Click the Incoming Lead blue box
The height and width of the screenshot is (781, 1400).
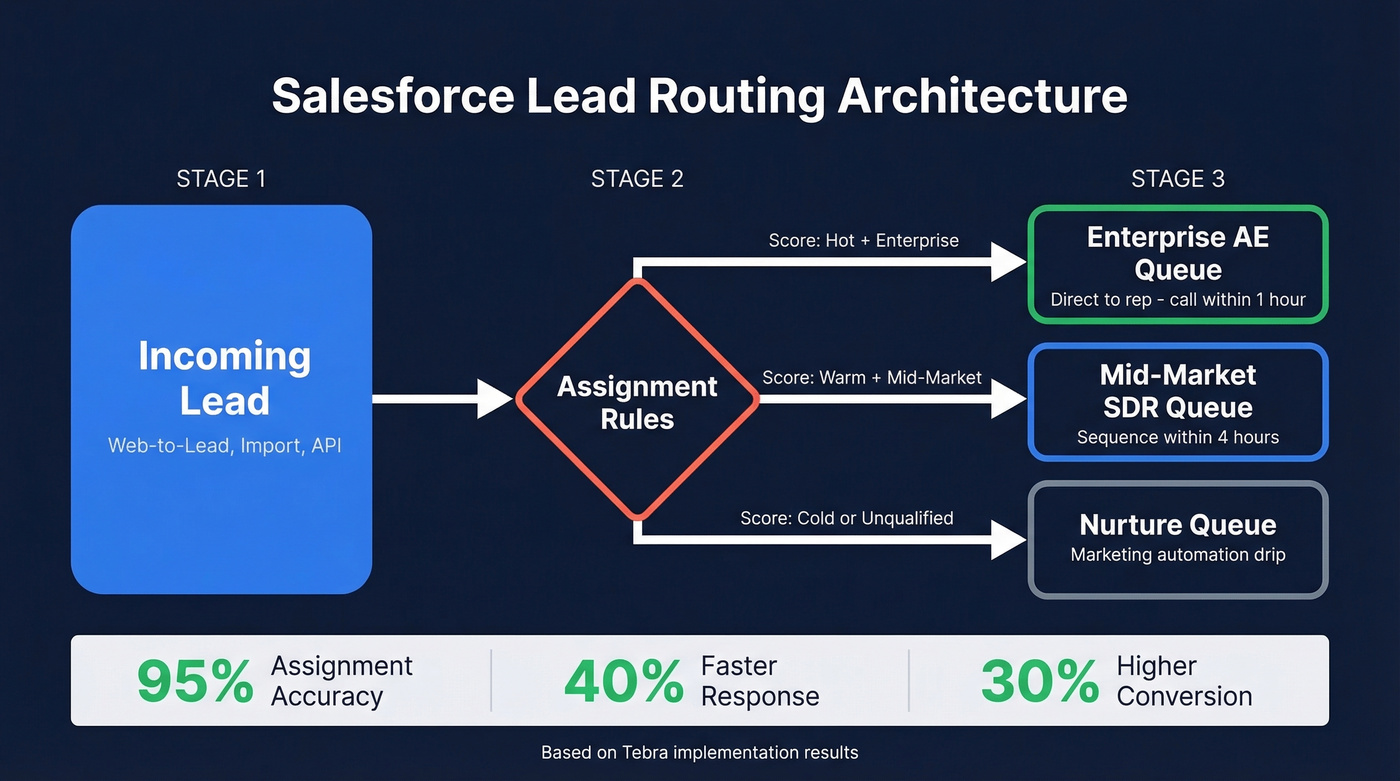pyautogui.click(x=221, y=398)
